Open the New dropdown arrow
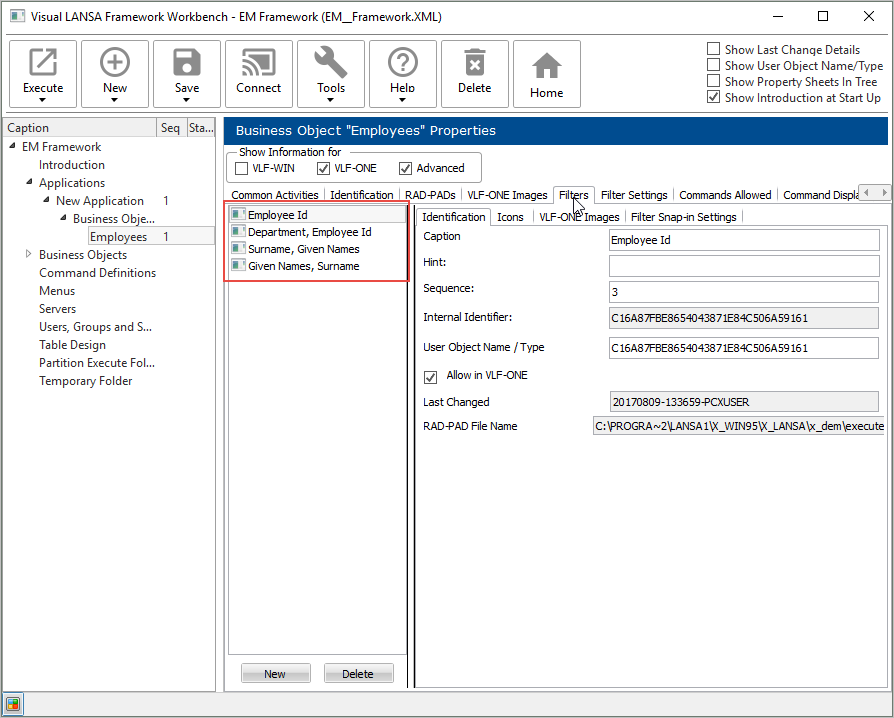894x718 pixels. [x=114, y=100]
